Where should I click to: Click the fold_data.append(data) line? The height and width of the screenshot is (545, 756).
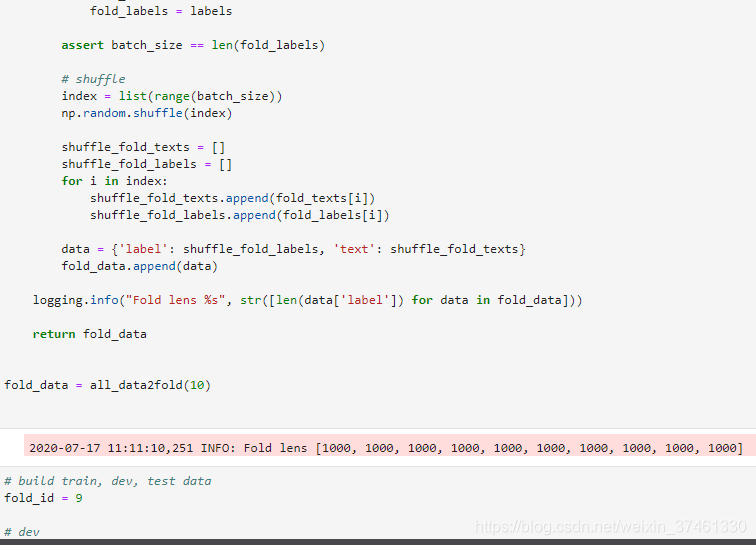(140, 266)
